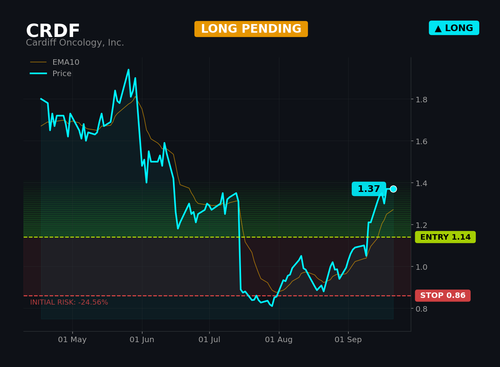Click the INITIAL RISK: -24.56% text
500x367 pixels.
[x=69, y=302]
